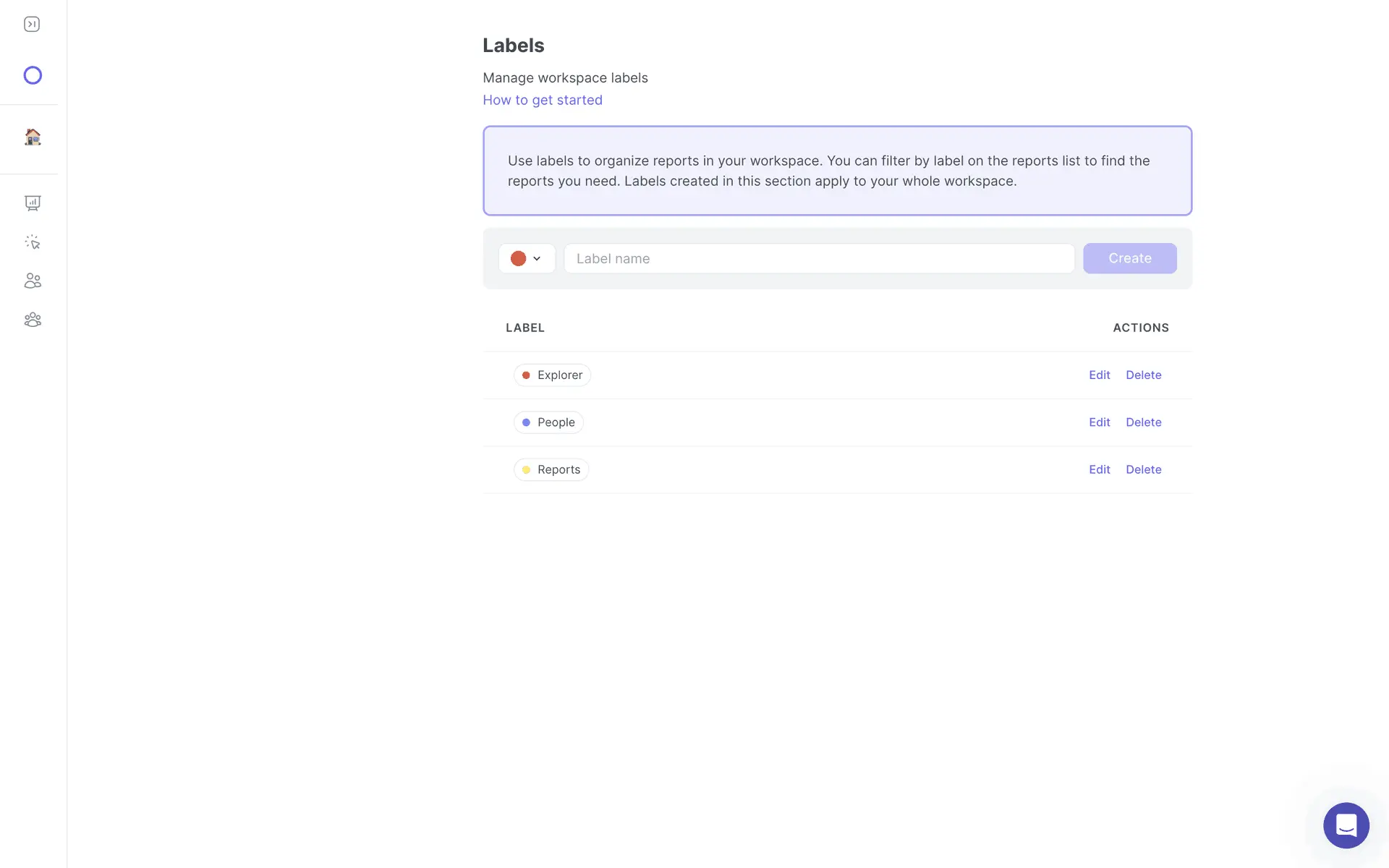Open the people users icon in sidebar
This screenshot has width=1389, height=868.
coord(33,281)
